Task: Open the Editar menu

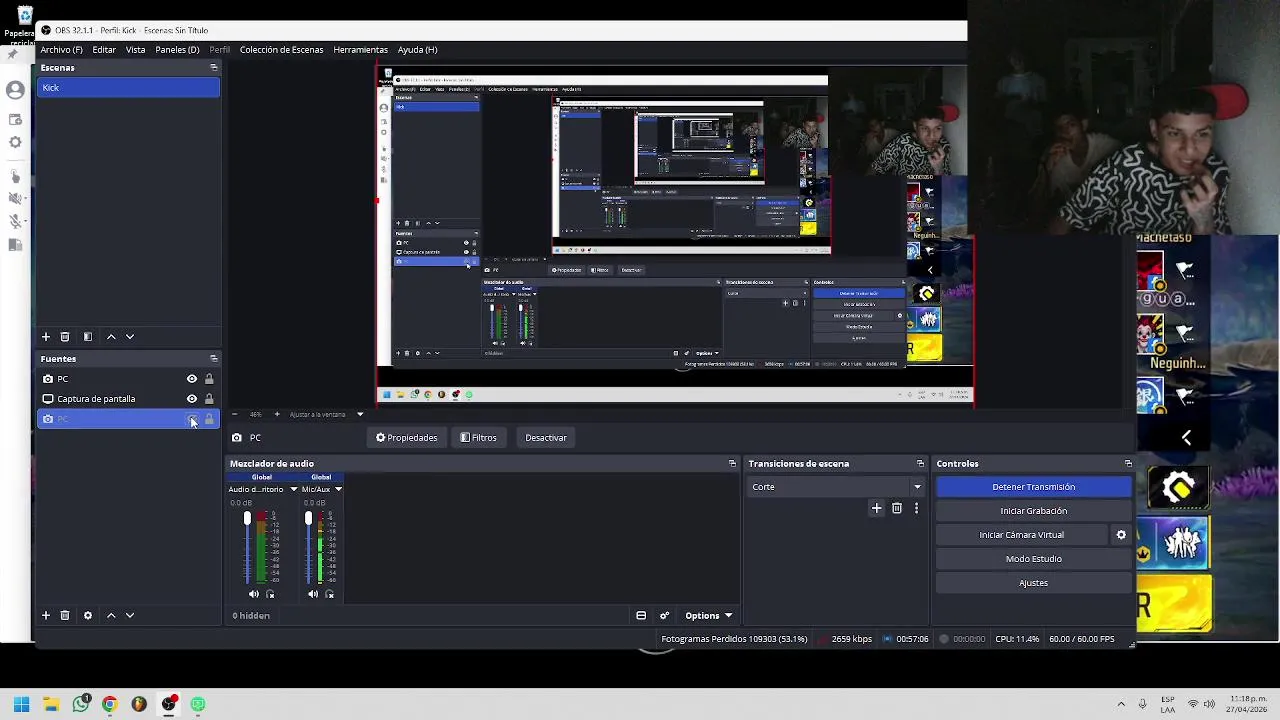Action: [105, 50]
